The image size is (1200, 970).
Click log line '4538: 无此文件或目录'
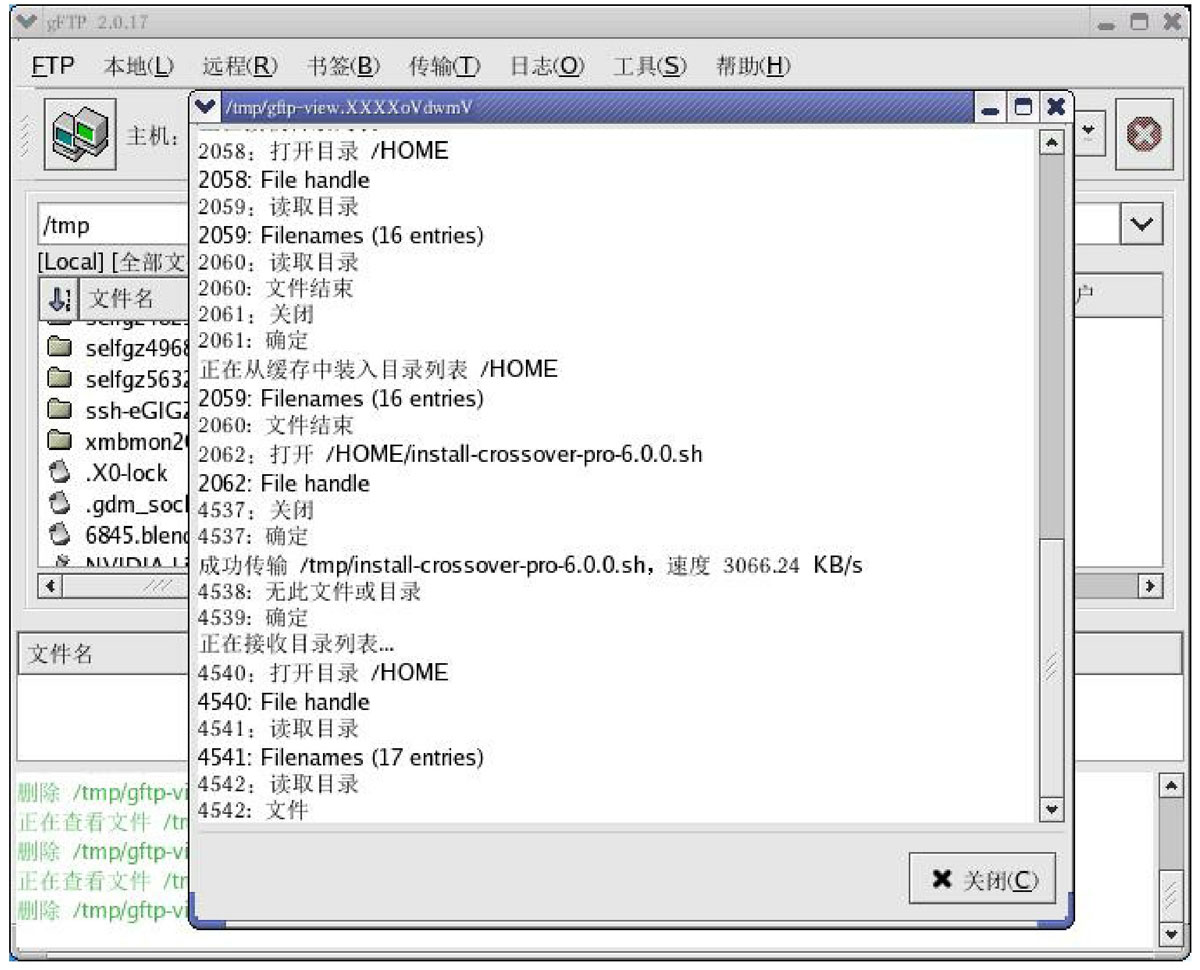[310, 592]
